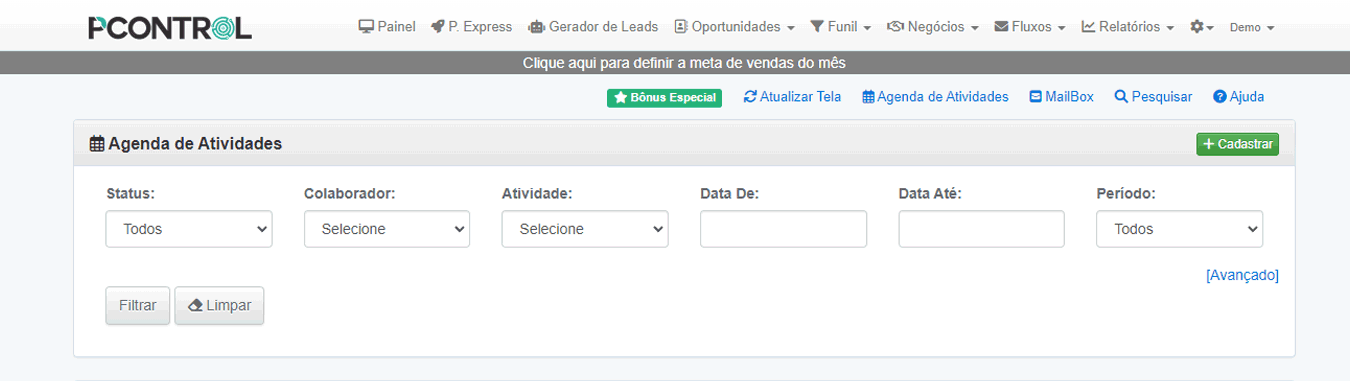The image size is (1350, 381).
Task: Open the Avançado filter link
Action: (x=1242, y=275)
